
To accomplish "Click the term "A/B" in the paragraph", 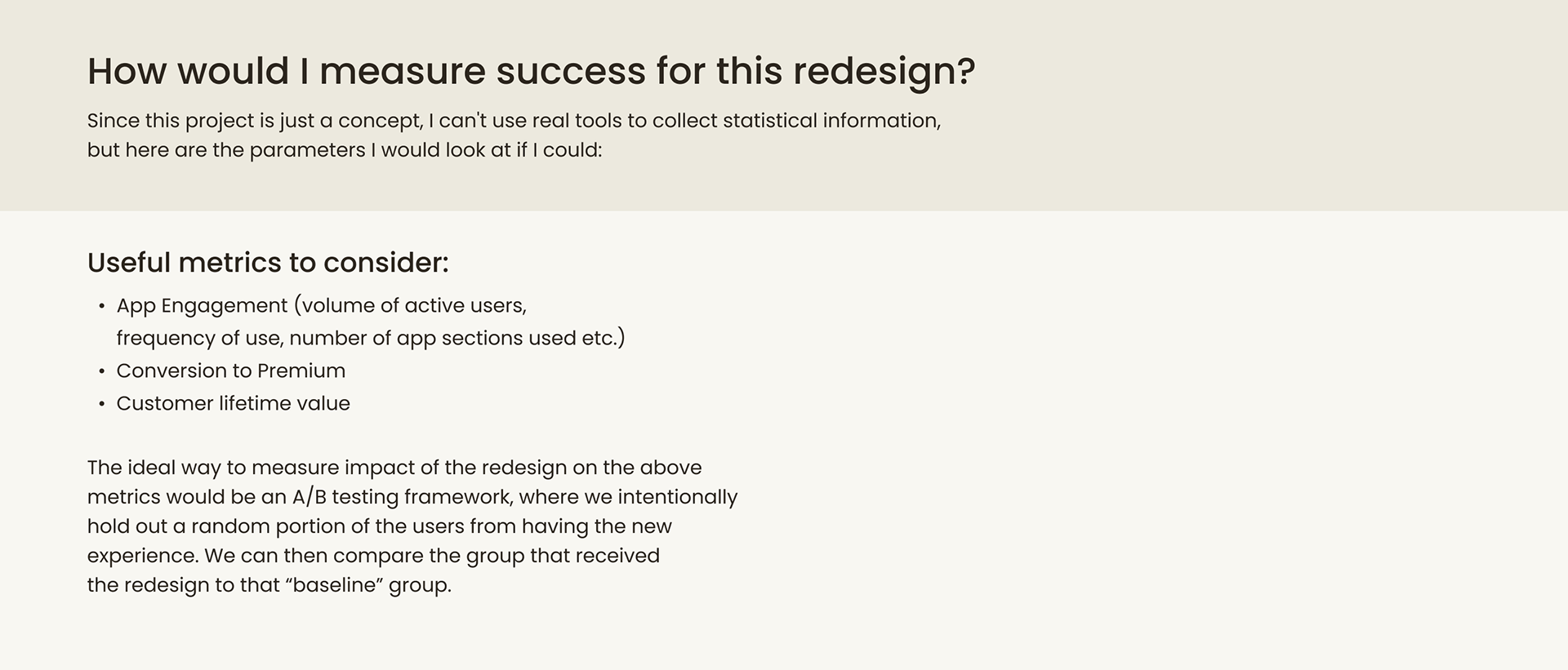I will tap(310, 498).
